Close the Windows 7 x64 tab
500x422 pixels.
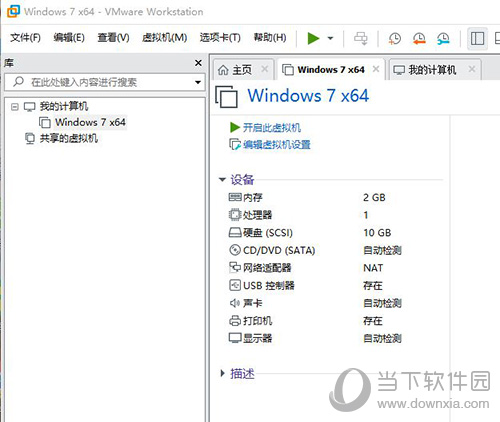(376, 69)
